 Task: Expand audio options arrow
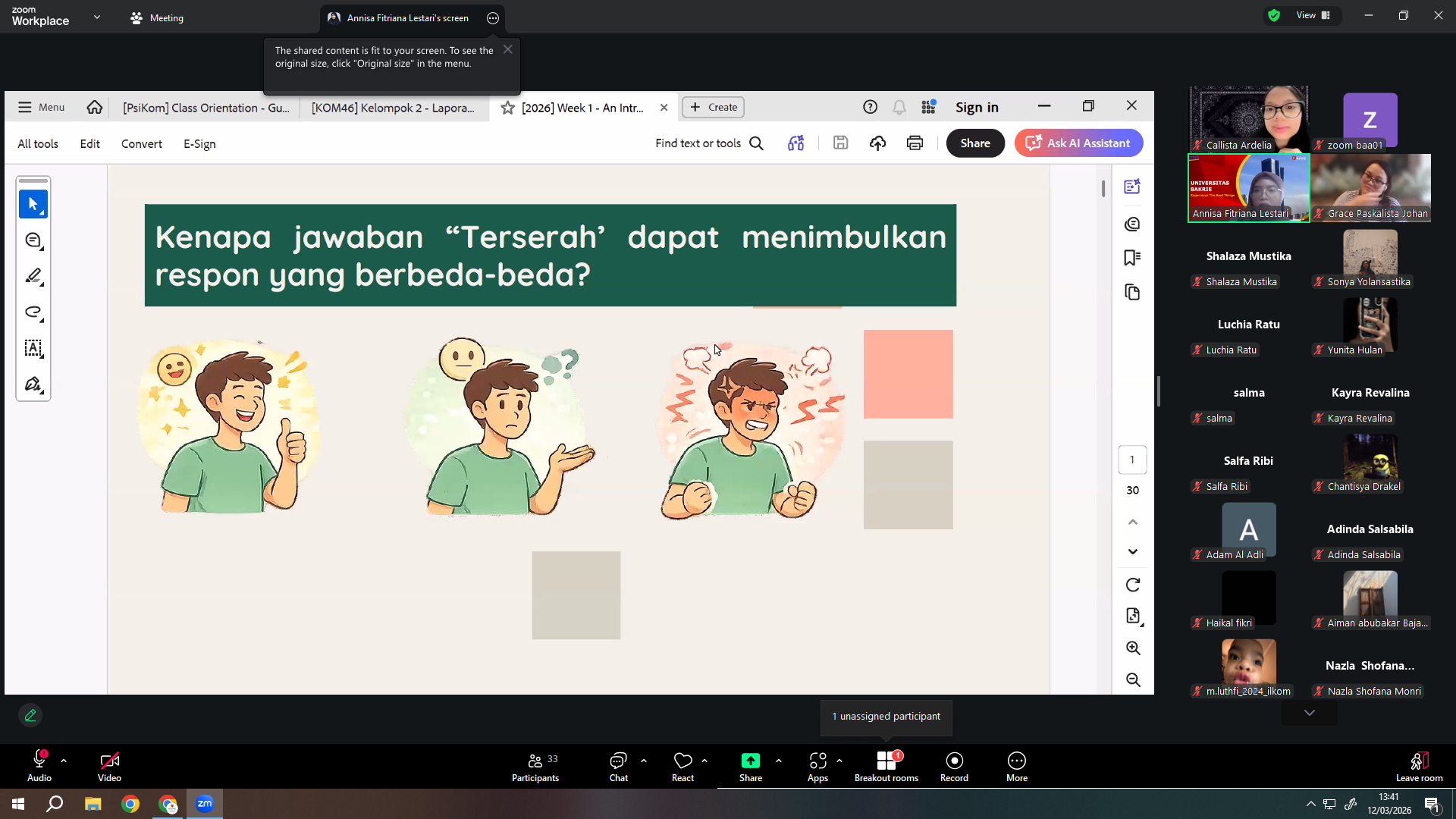[x=64, y=761]
